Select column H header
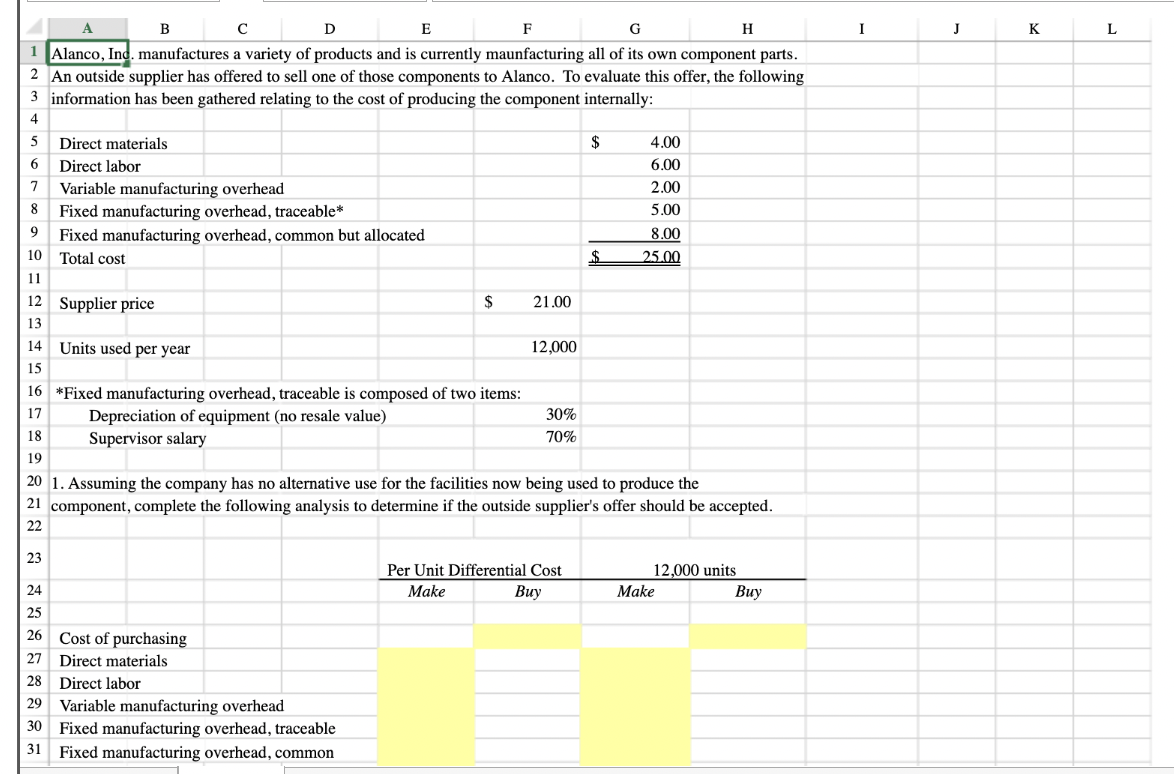 tap(747, 28)
